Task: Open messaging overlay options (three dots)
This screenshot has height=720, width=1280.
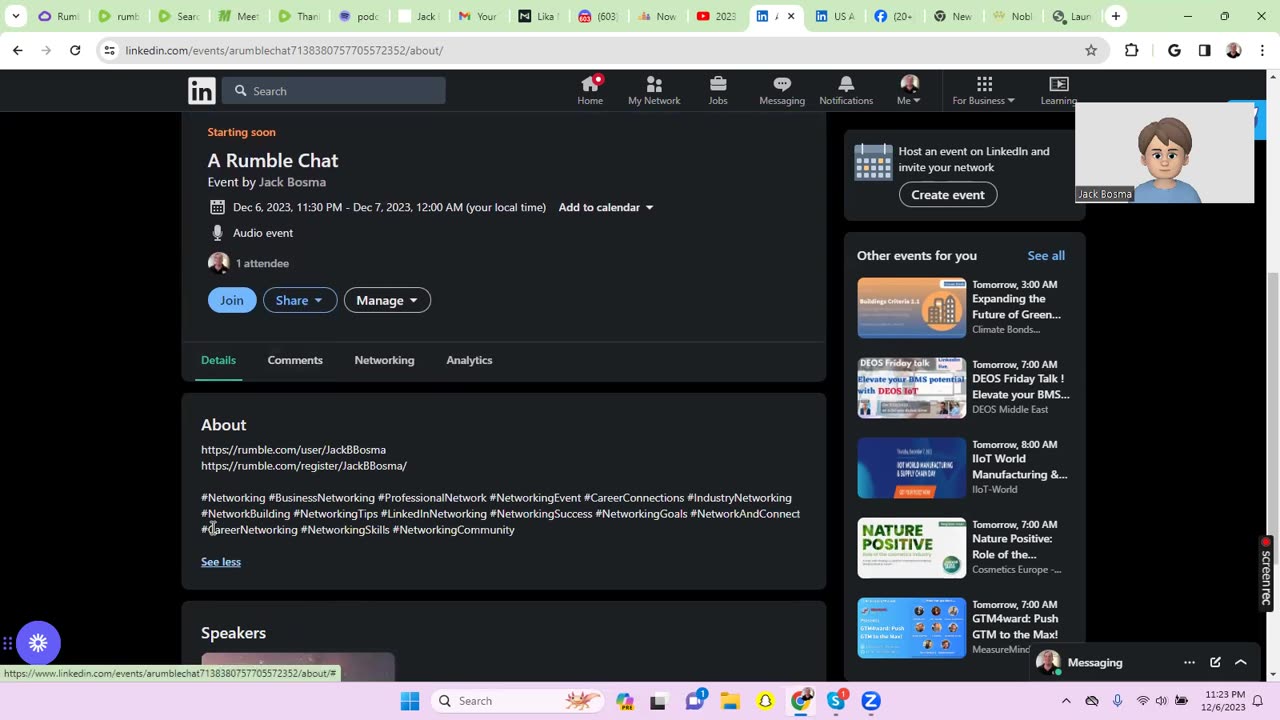Action: pyautogui.click(x=1189, y=662)
